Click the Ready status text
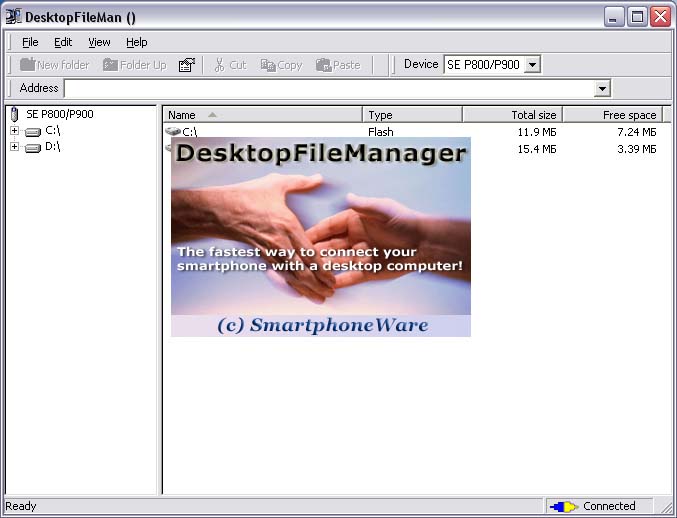The height and width of the screenshot is (518, 677). point(21,506)
